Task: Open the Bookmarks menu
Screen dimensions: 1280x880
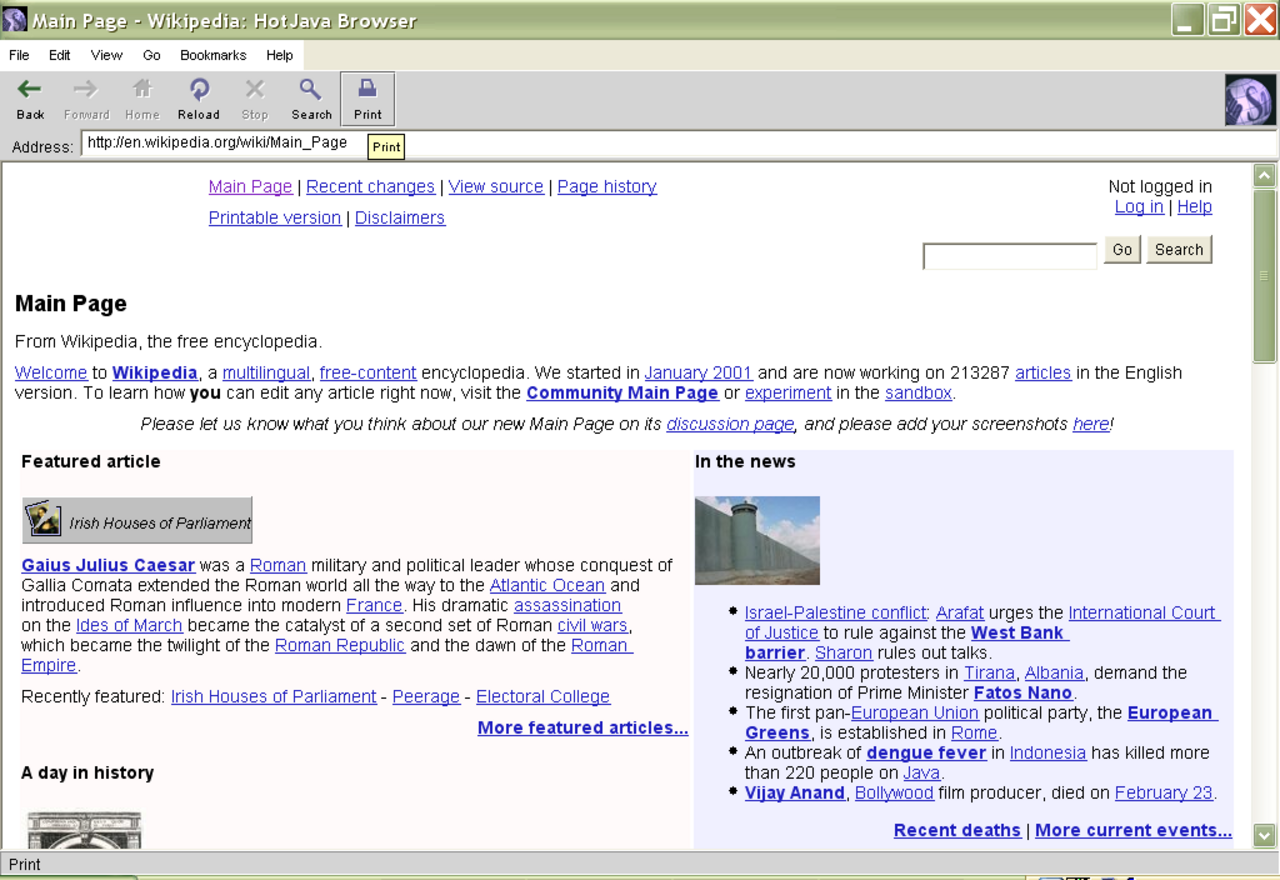Action: pyautogui.click(x=213, y=55)
